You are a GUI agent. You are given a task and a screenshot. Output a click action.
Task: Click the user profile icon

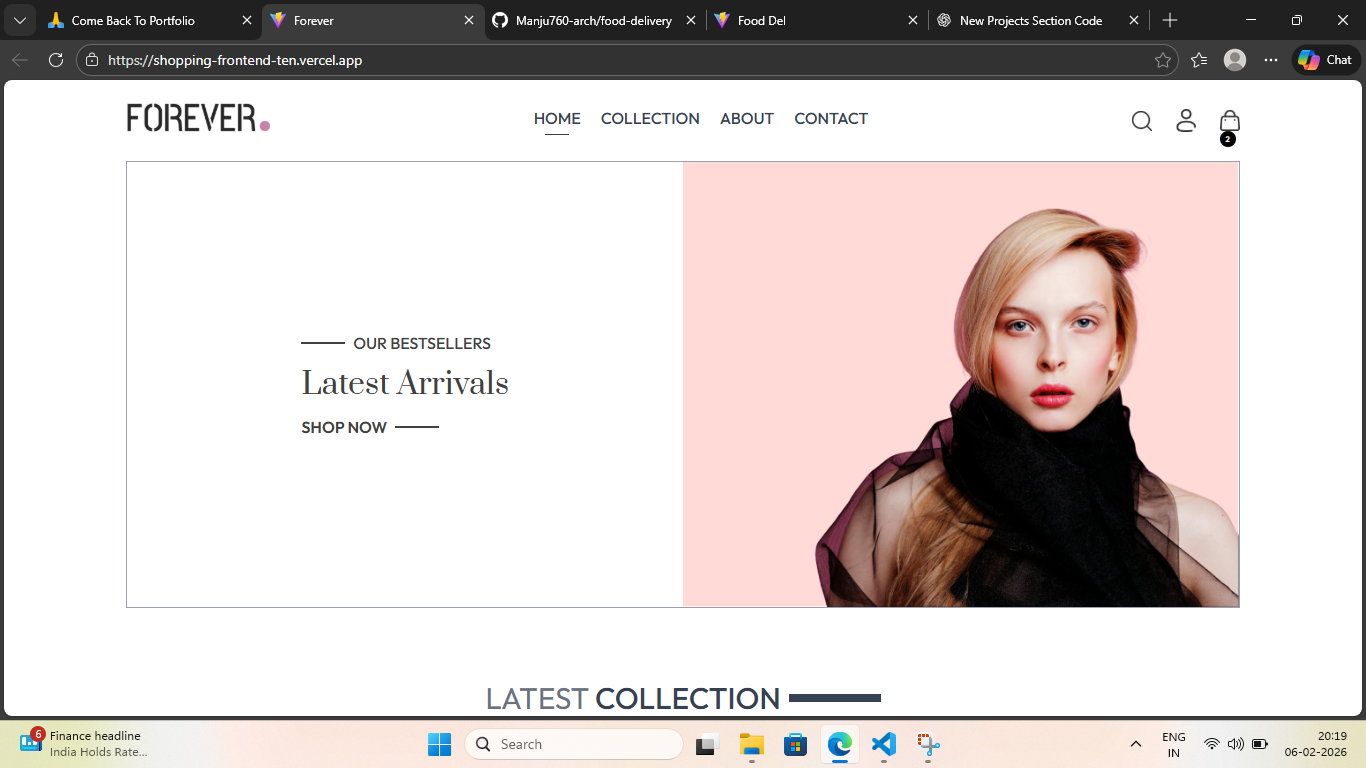click(x=1185, y=120)
